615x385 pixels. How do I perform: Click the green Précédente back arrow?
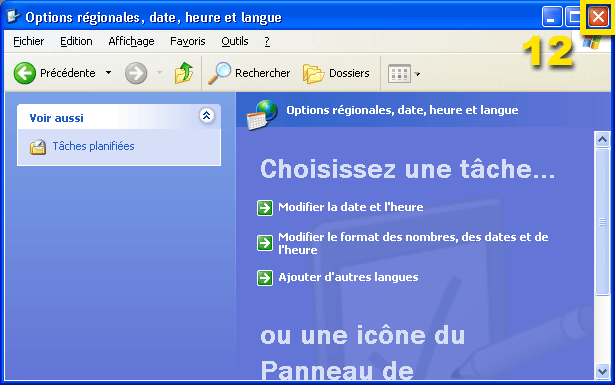click(x=25, y=73)
